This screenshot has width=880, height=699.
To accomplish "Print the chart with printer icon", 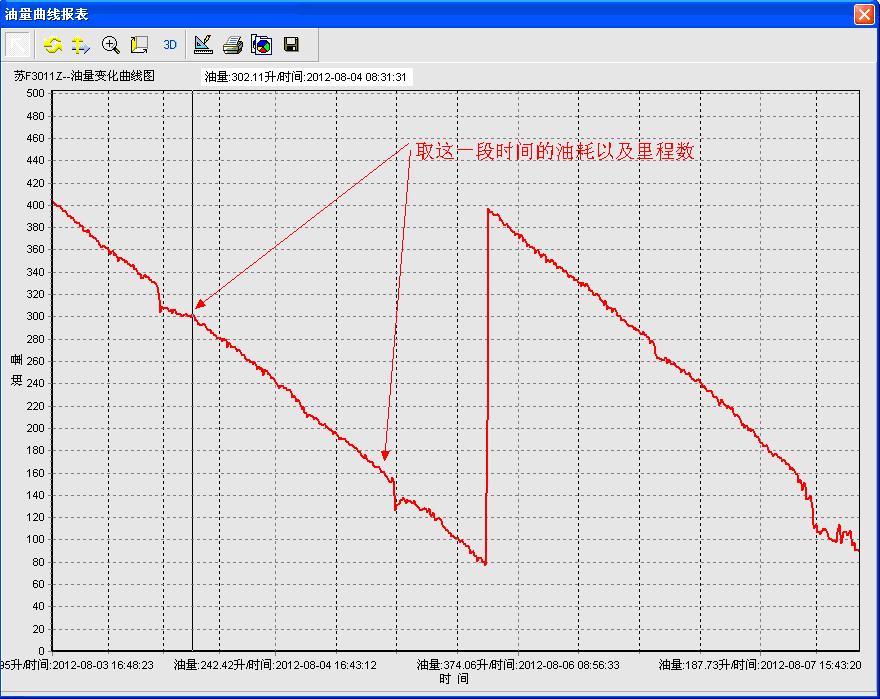I will point(232,45).
